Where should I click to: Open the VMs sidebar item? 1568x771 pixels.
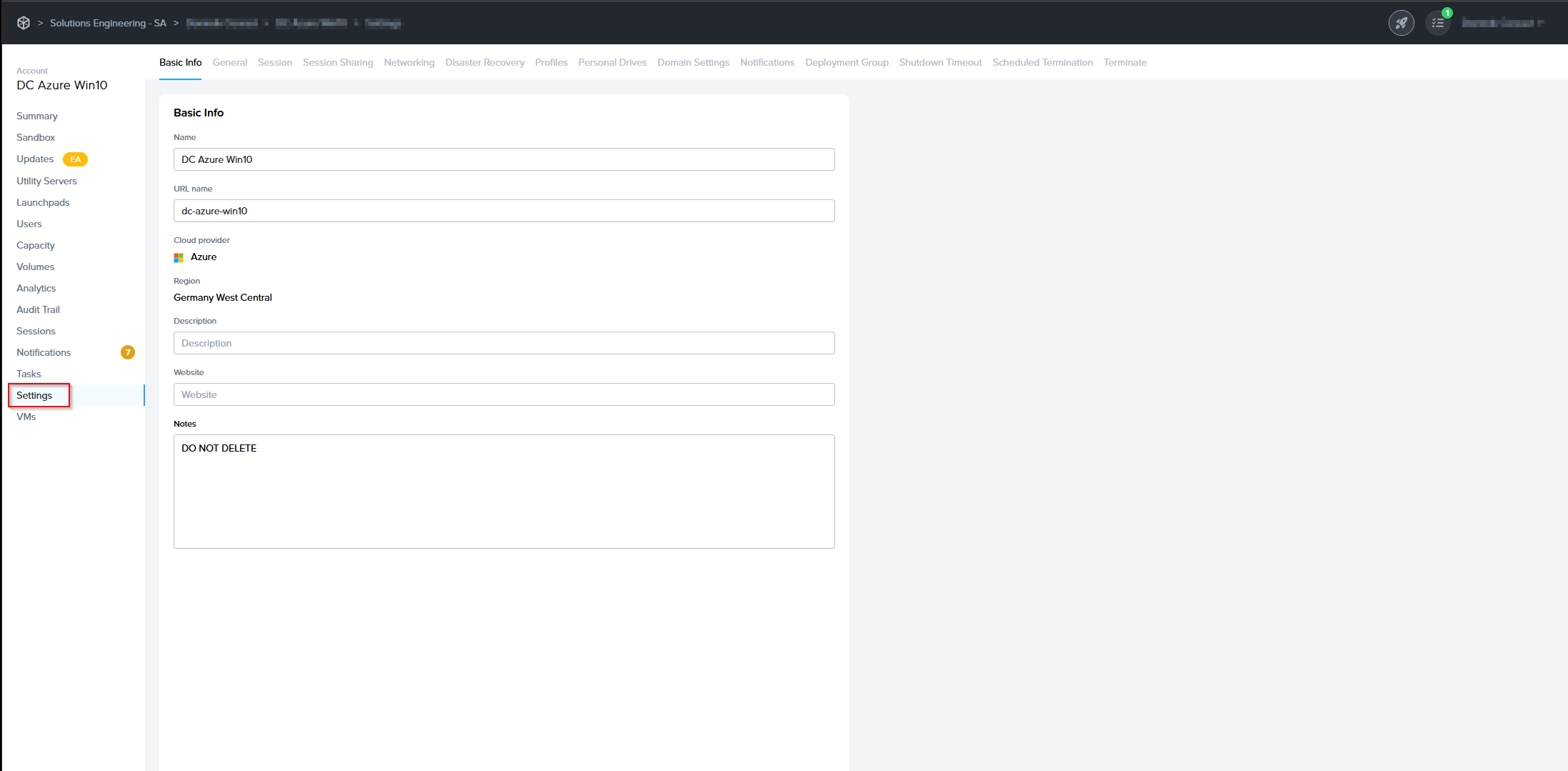(x=26, y=417)
